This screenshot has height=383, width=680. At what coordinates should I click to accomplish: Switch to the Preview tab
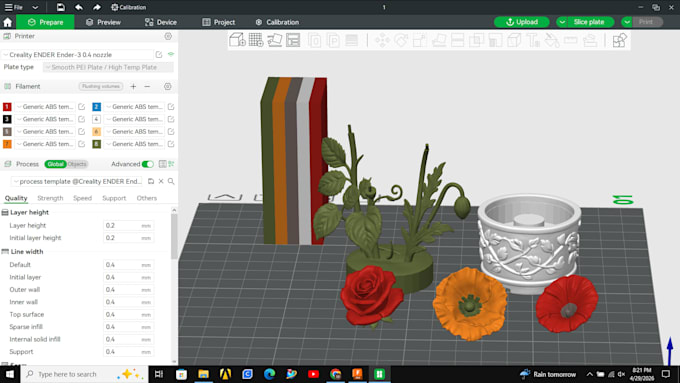click(x=103, y=22)
